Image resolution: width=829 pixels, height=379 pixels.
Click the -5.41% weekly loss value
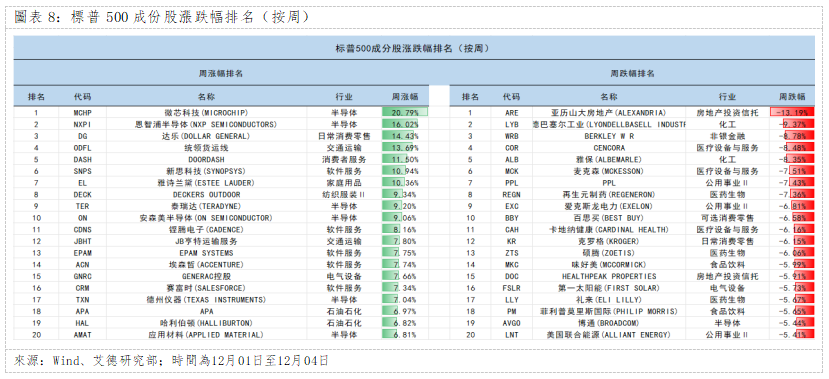pos(792,335)
